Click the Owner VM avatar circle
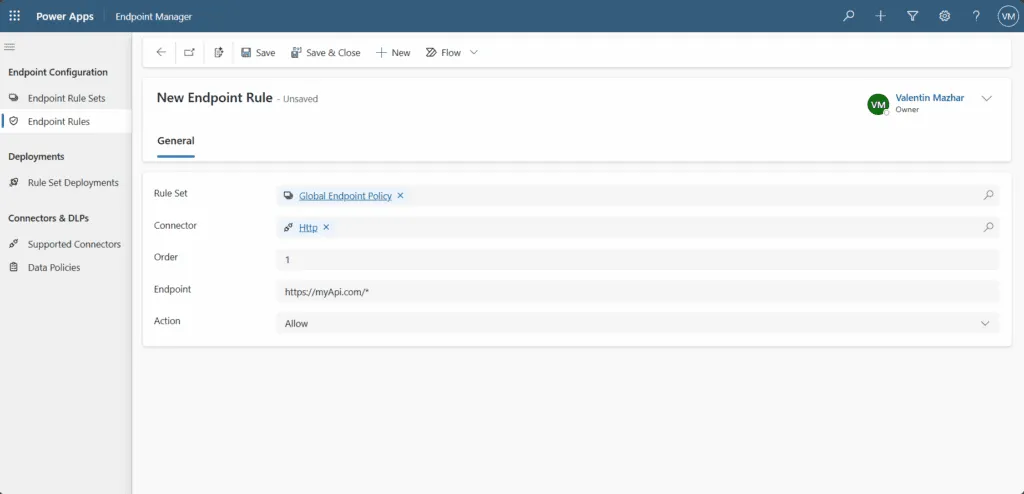This screenshot has width=1024, height=494. [x=878, y=104]
